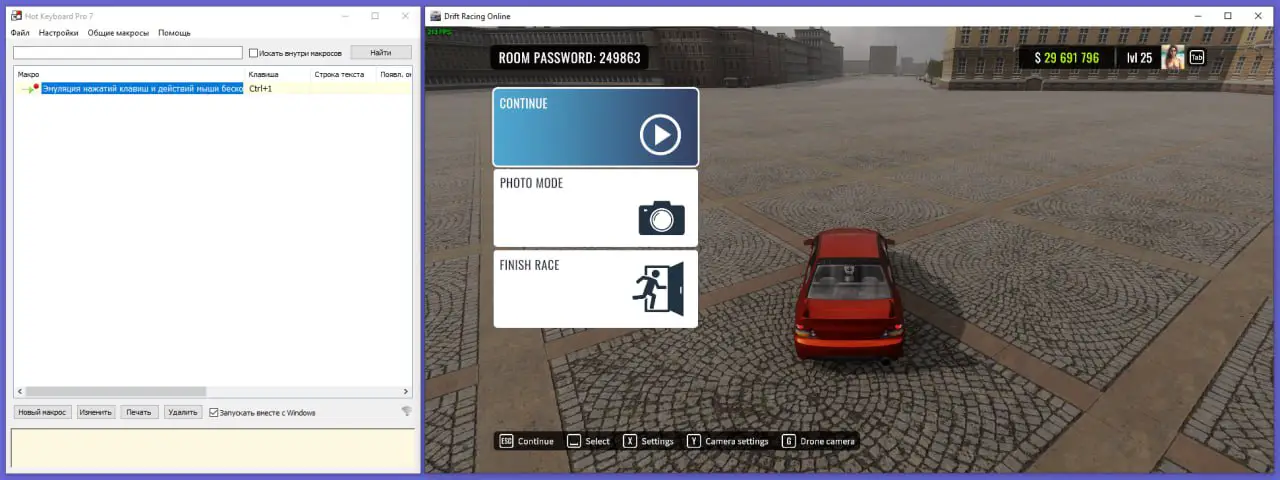
Task: Click the green arrow macro icon in the list row
Action: tap(30, 88)
